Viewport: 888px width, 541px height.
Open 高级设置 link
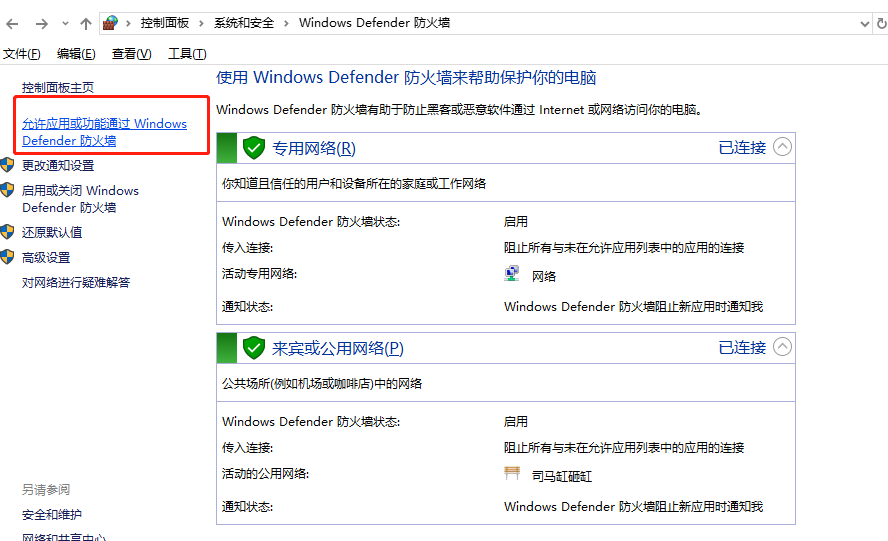(x=46, y=258)
